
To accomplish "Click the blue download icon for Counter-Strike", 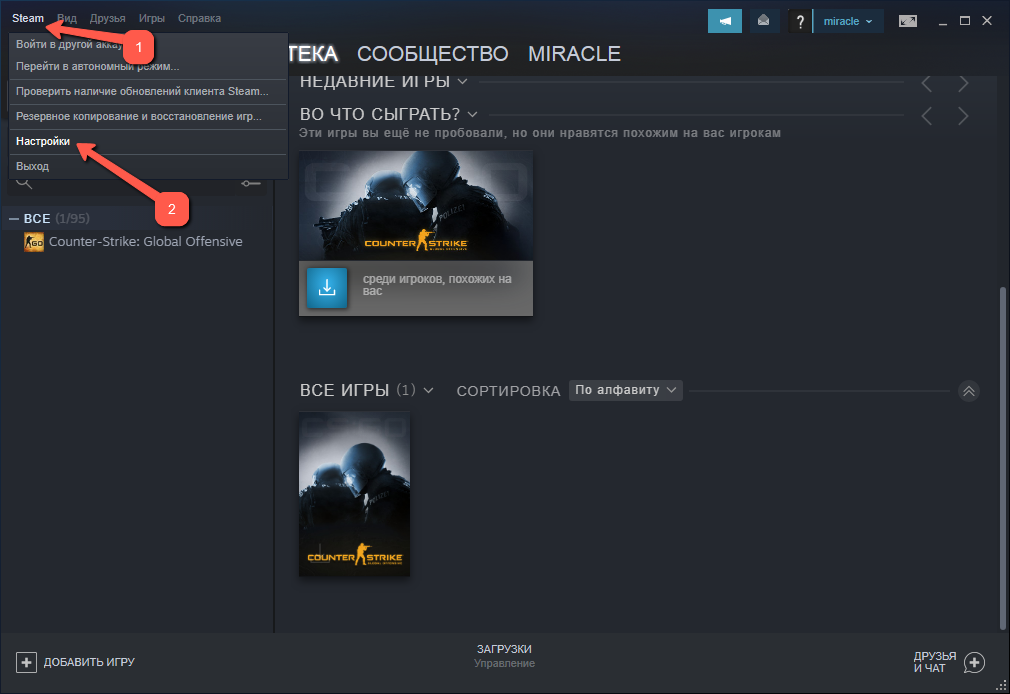I will pyautogui.click(x=327, y=288).
